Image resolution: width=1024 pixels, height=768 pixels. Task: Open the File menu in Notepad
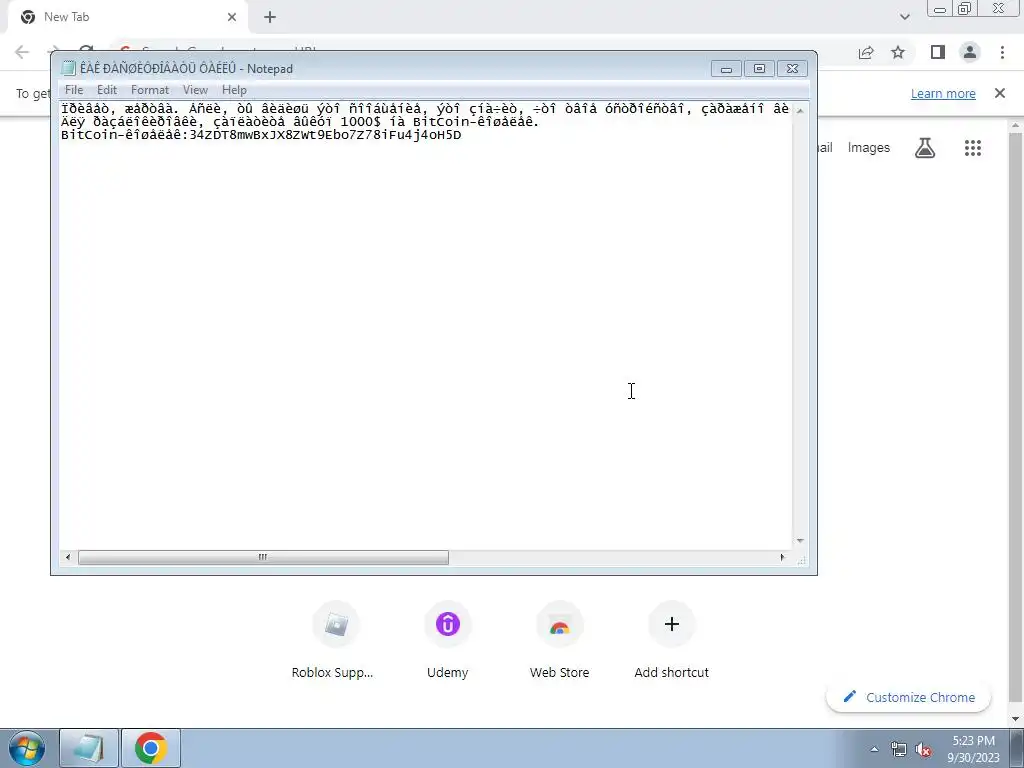[x=74, y=89]
